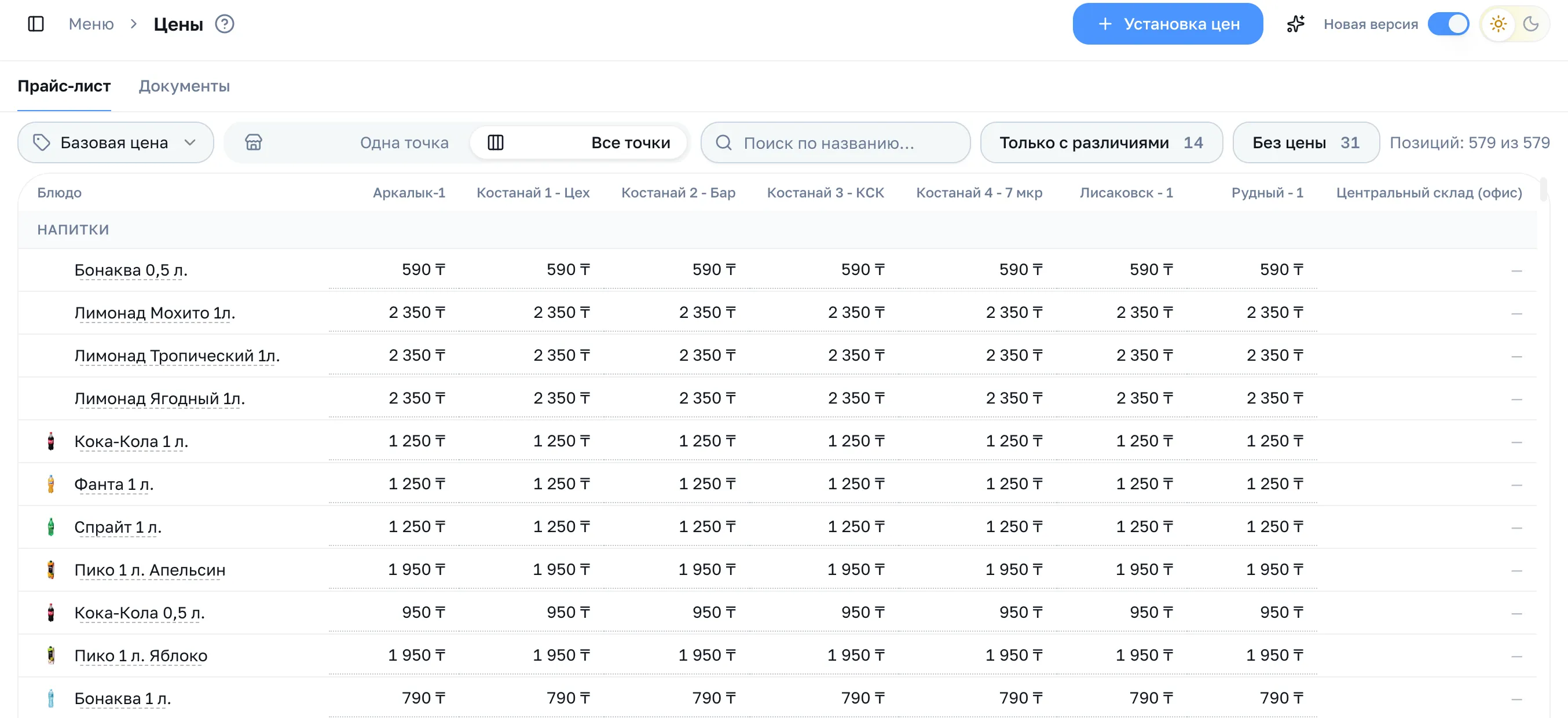Switch to light theme sun icon
Viewport: 1568px width, 718px height.
[x=1498, y=24]
